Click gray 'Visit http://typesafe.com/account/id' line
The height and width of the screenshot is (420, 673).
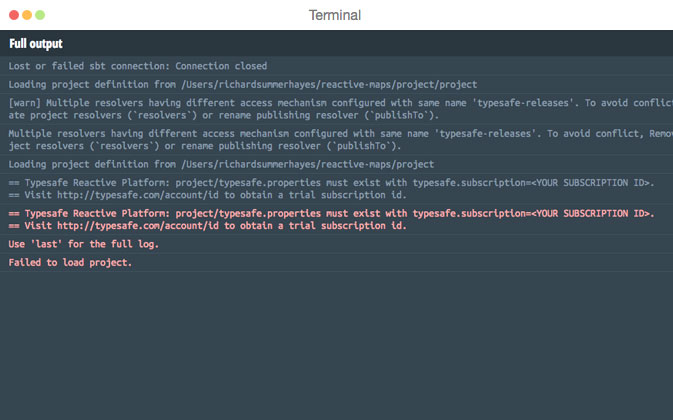(207, 195)
